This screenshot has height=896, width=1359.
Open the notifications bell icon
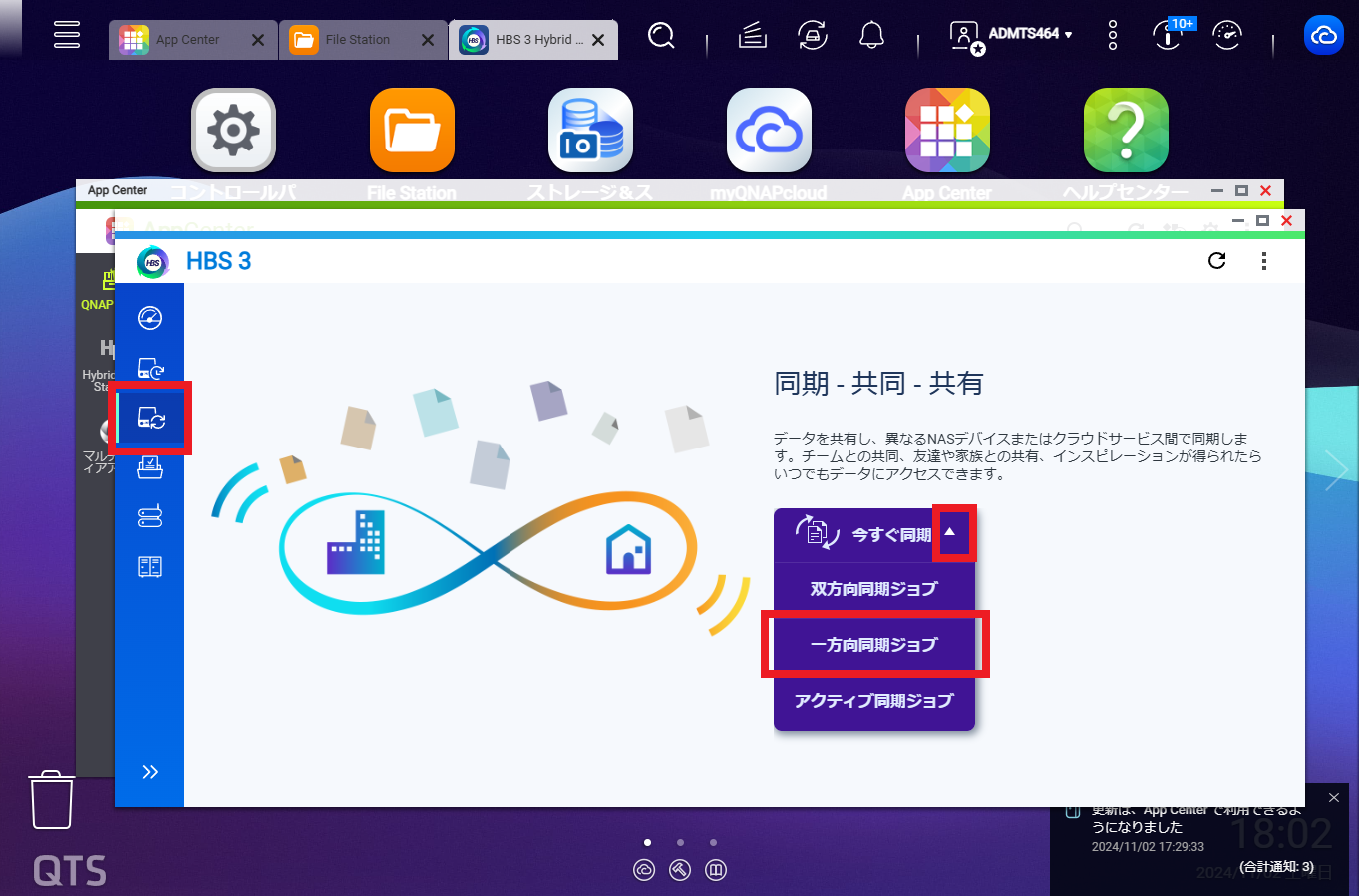pyautogui.click(x=872, y=36)
